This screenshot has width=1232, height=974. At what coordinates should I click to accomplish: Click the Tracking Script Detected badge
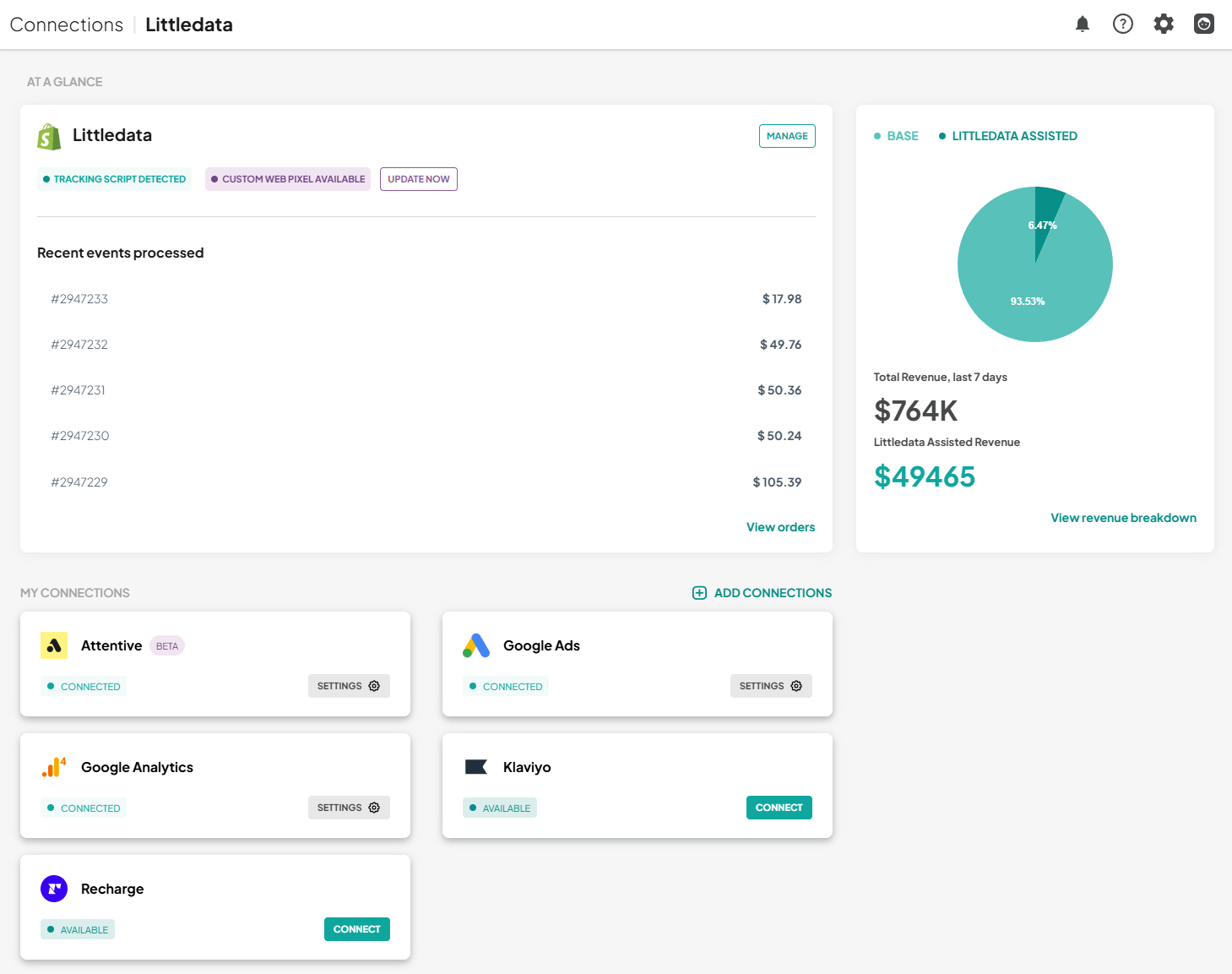(x=115, y=179)
